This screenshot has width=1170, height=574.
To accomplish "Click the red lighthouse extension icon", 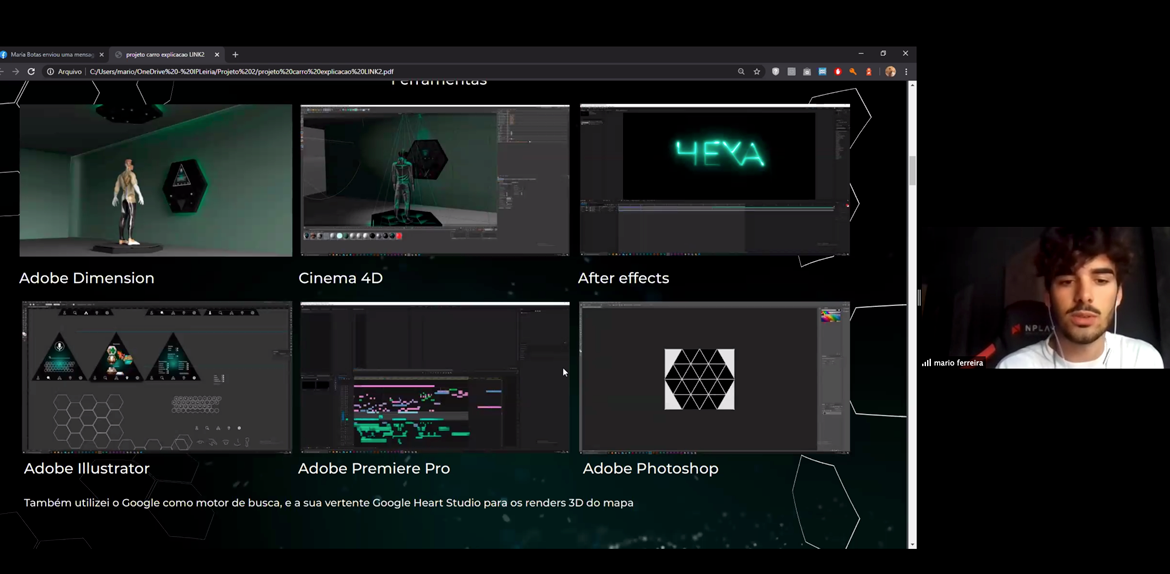I will 869,72.
